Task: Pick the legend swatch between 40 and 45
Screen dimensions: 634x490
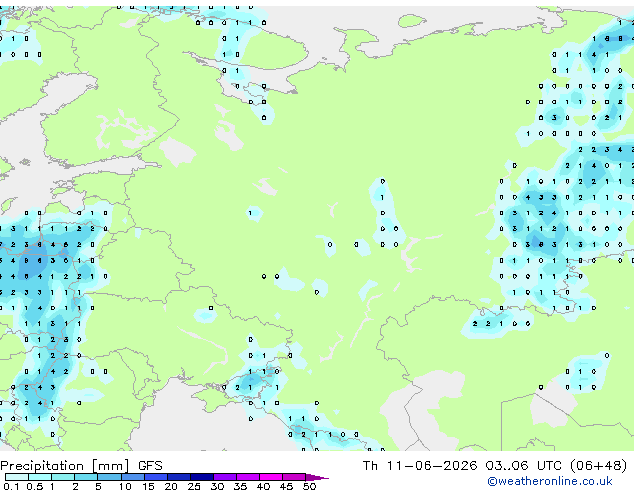Action: click(x=271, y=477)
